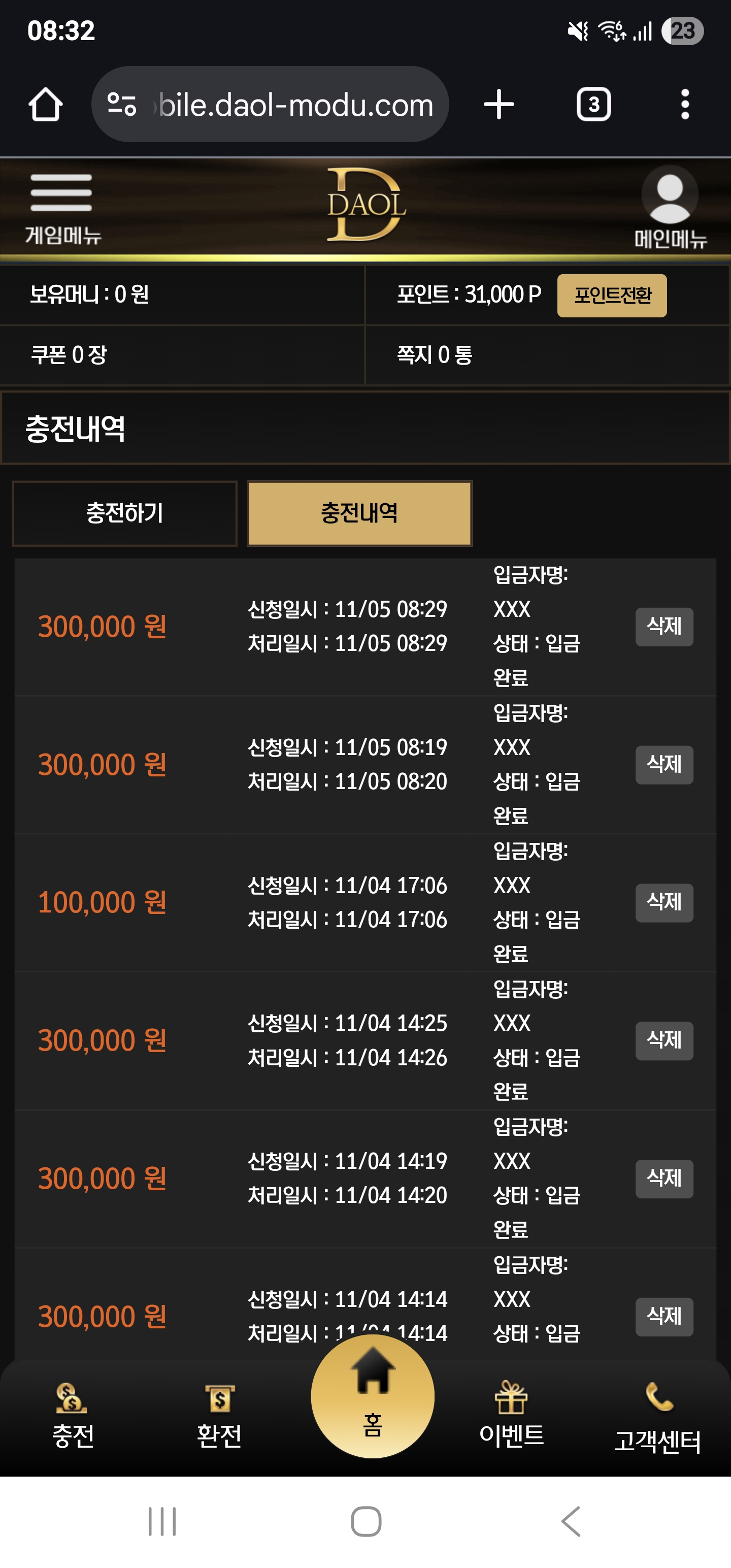
Task: Open the browser three-dot menu
Action: [x=685, y=105]
